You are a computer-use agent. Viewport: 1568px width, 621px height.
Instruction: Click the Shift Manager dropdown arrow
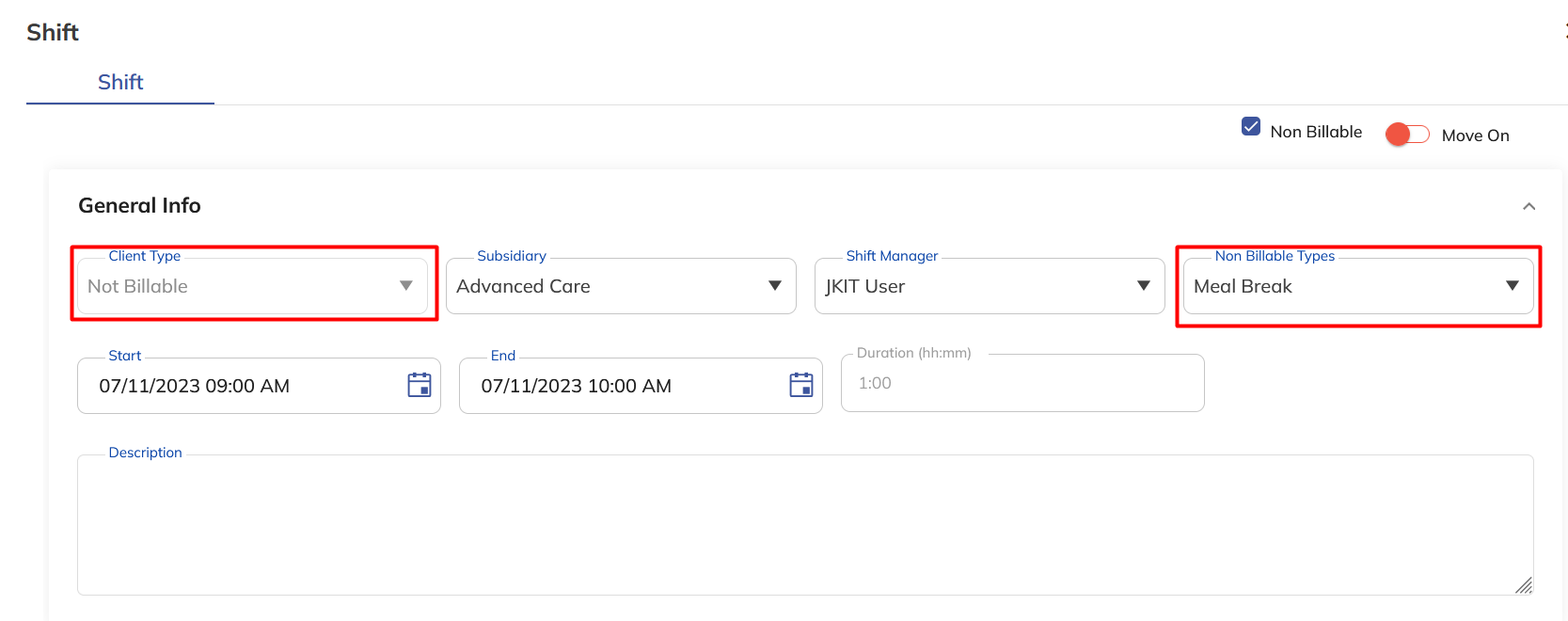click(1144, 286)
